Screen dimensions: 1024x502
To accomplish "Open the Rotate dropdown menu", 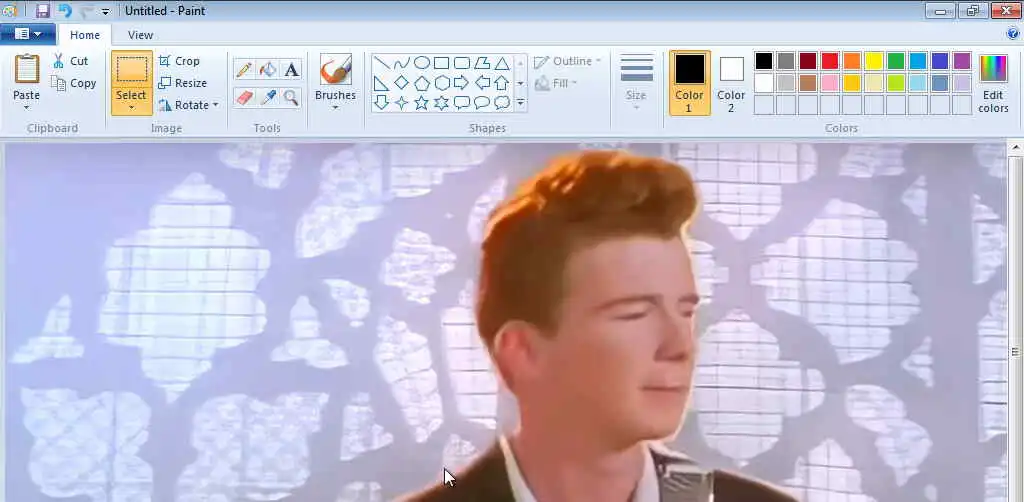I will click(188, 105).
